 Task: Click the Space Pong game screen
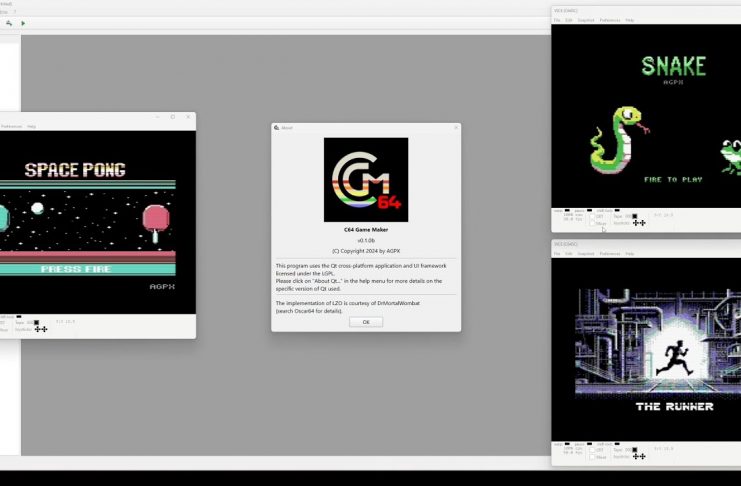98,222
